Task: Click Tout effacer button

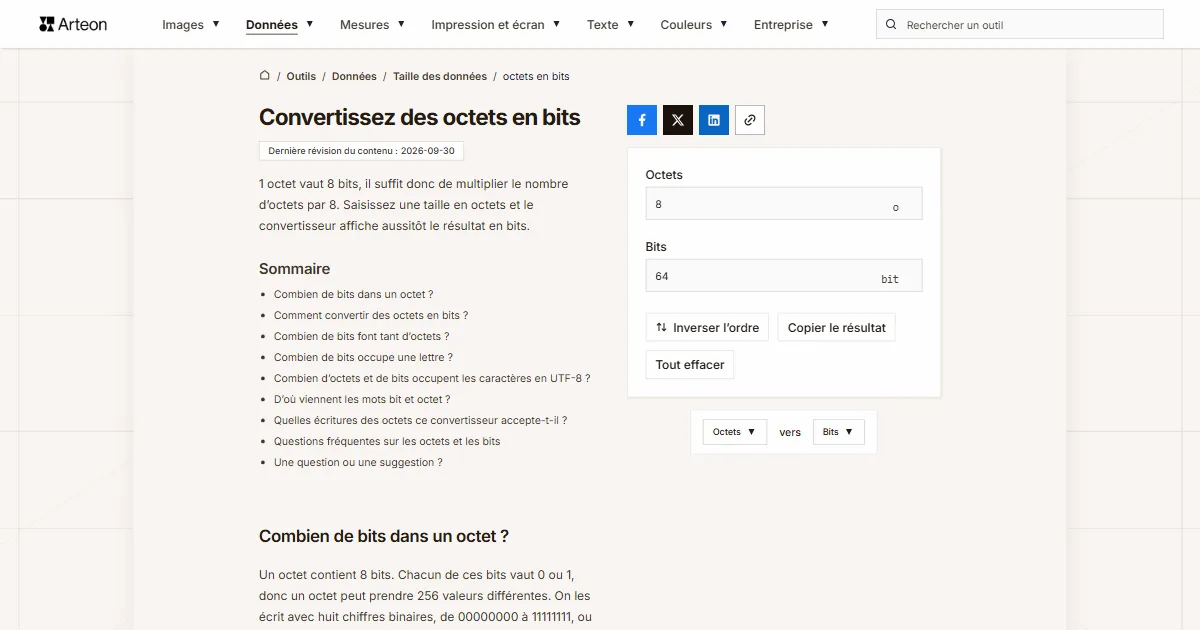Action: click(x=690, y=365)
